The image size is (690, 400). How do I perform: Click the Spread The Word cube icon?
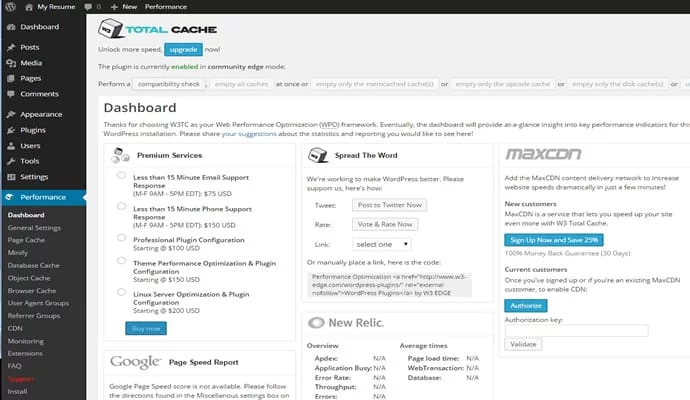tap(318, 155)
